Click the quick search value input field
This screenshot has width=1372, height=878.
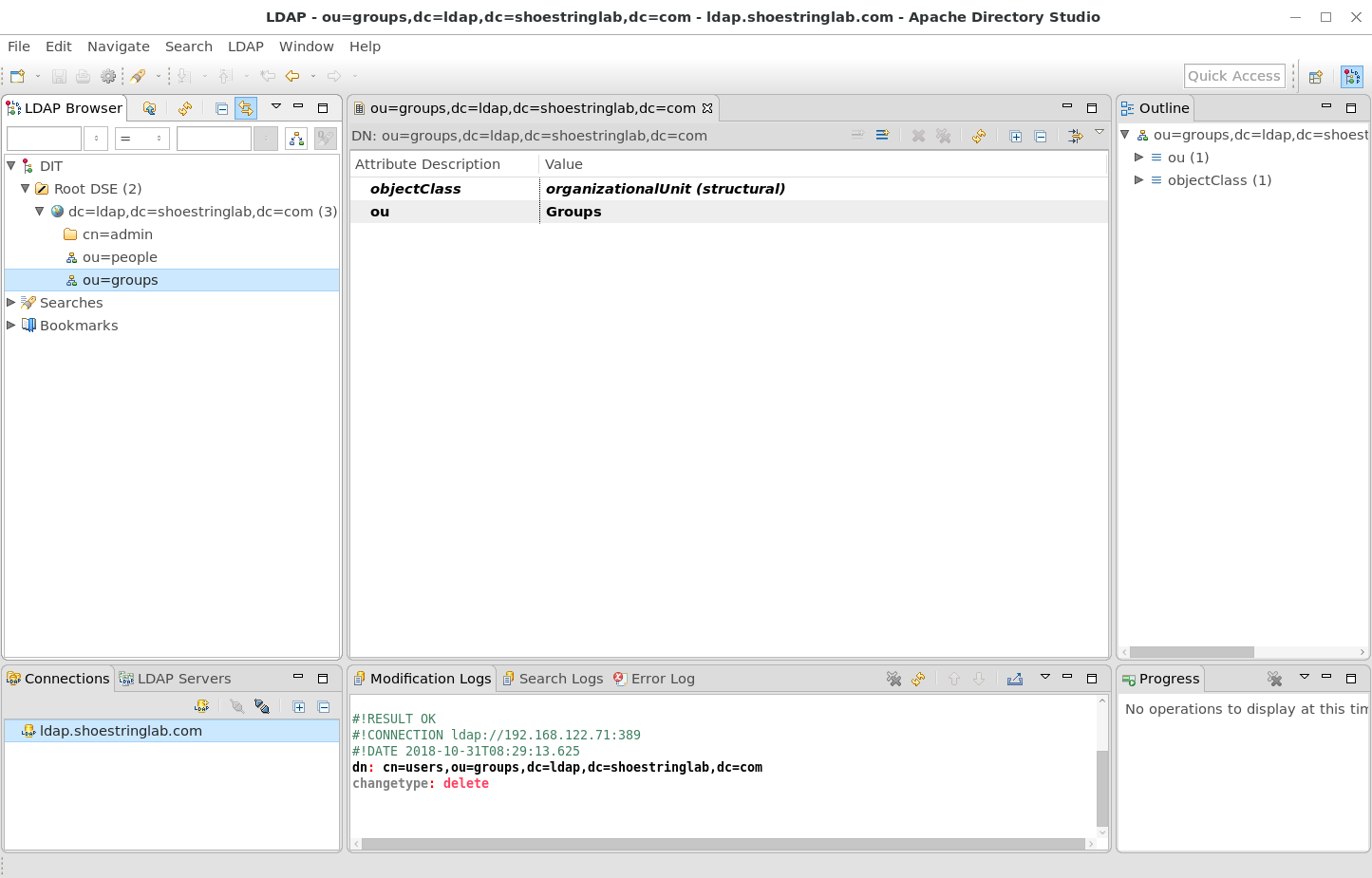tap(215, 139)
